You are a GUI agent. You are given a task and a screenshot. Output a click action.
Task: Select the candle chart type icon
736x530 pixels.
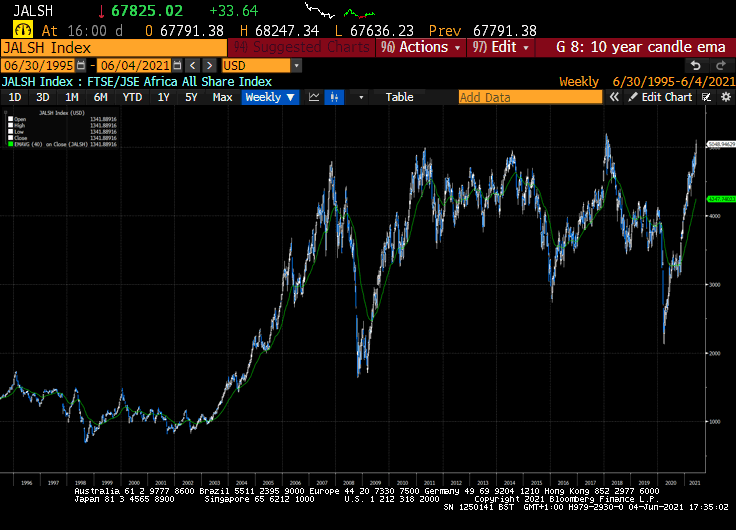[x=334, y=97]
